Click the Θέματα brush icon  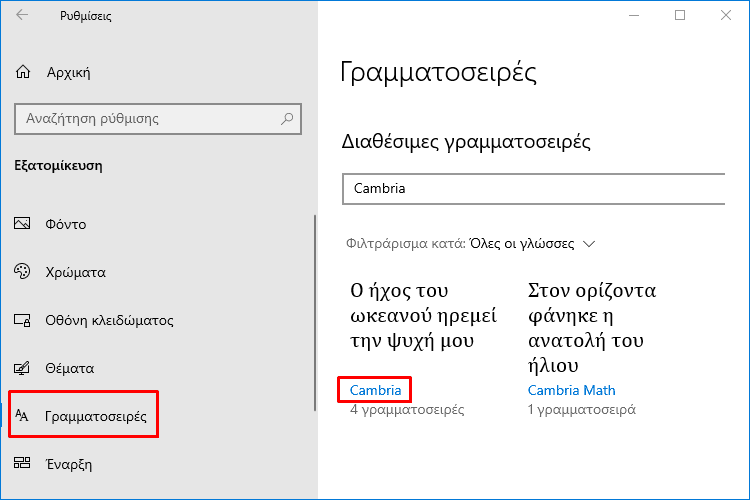pyautogui.click(x=22, y=367)
